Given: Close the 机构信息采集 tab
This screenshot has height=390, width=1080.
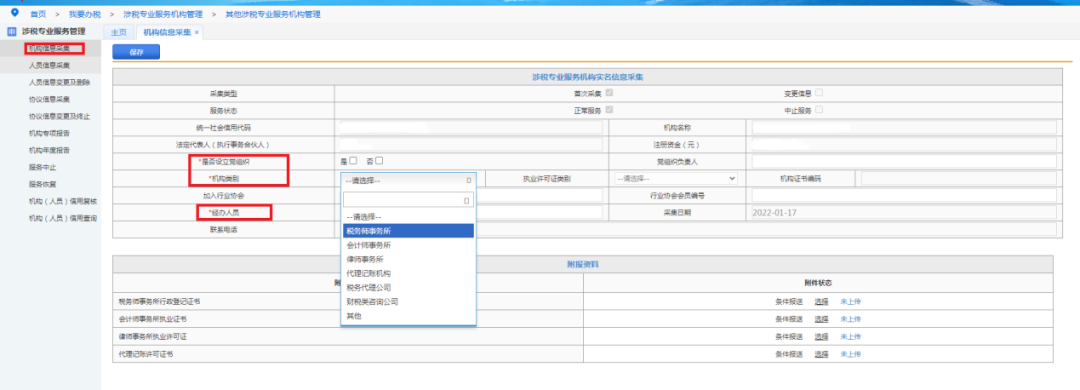Looking at the screenshot, I should point(197,32).
